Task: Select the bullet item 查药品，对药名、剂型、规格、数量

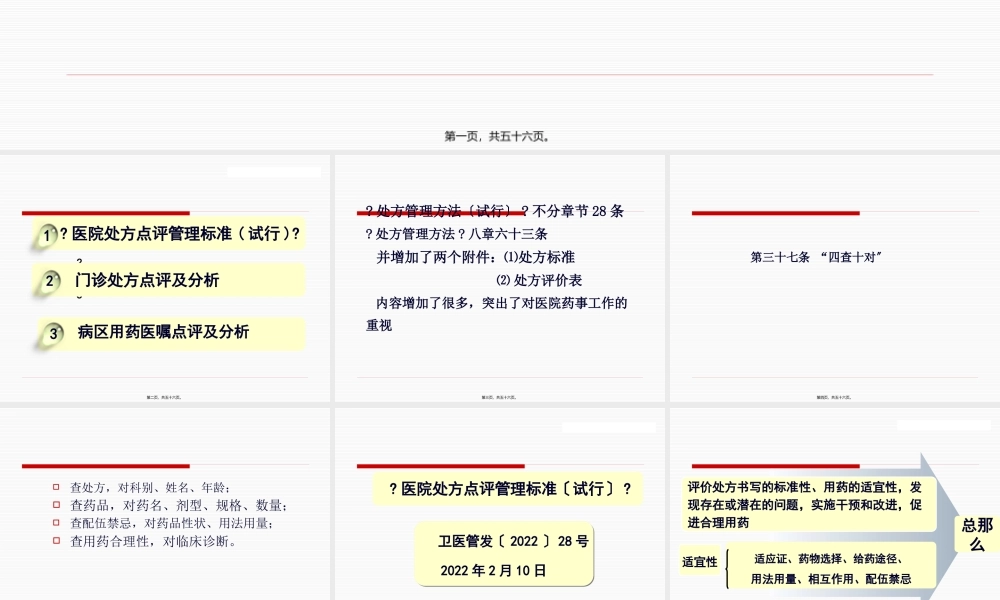Action: pyautogui.click(x=175, y=506)
